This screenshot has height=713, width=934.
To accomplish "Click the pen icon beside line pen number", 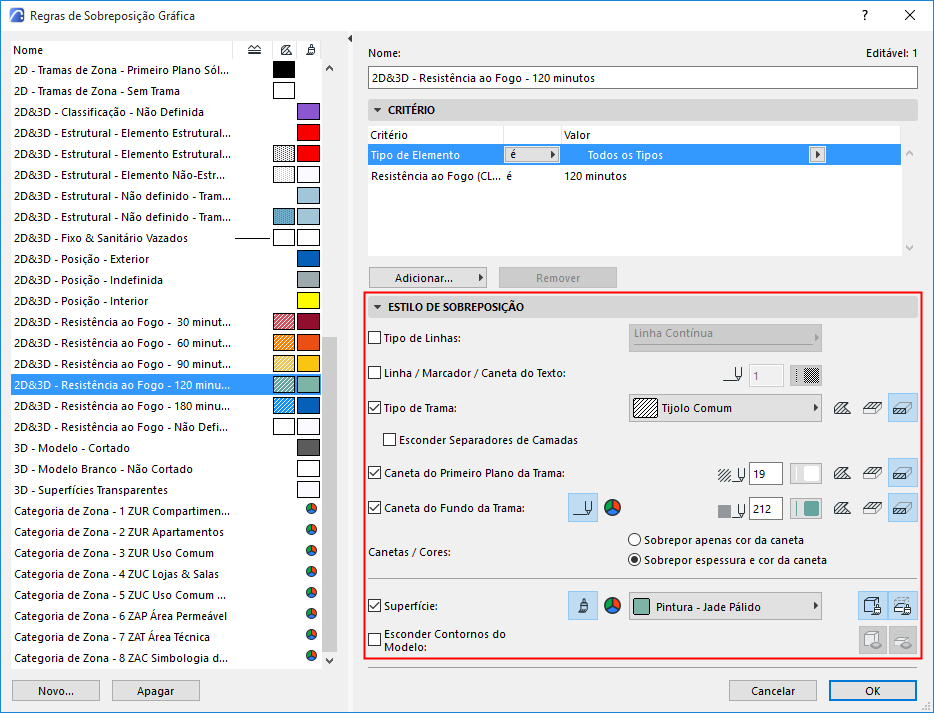I will 733,375.
